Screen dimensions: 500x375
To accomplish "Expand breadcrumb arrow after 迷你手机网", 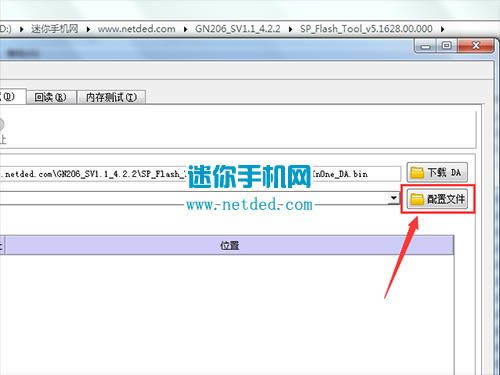I will click(x=88, y=29).
